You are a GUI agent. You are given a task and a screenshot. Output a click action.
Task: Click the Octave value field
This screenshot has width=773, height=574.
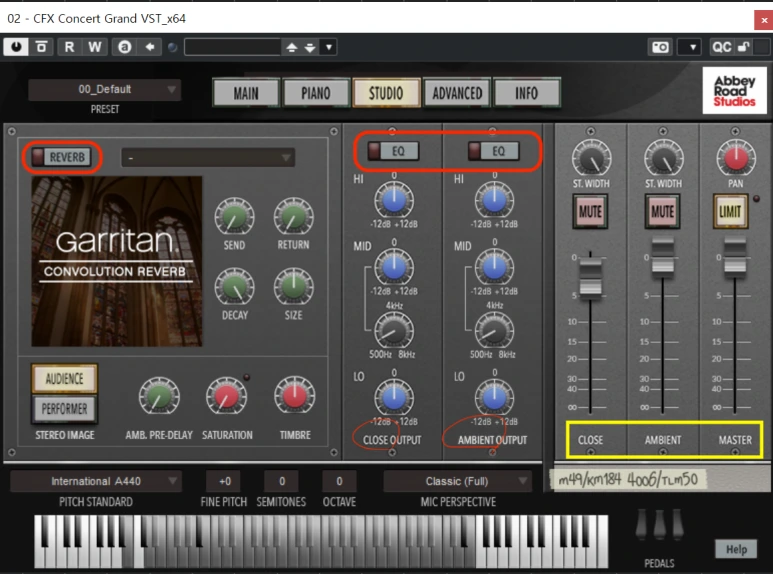tap(339, 481)
